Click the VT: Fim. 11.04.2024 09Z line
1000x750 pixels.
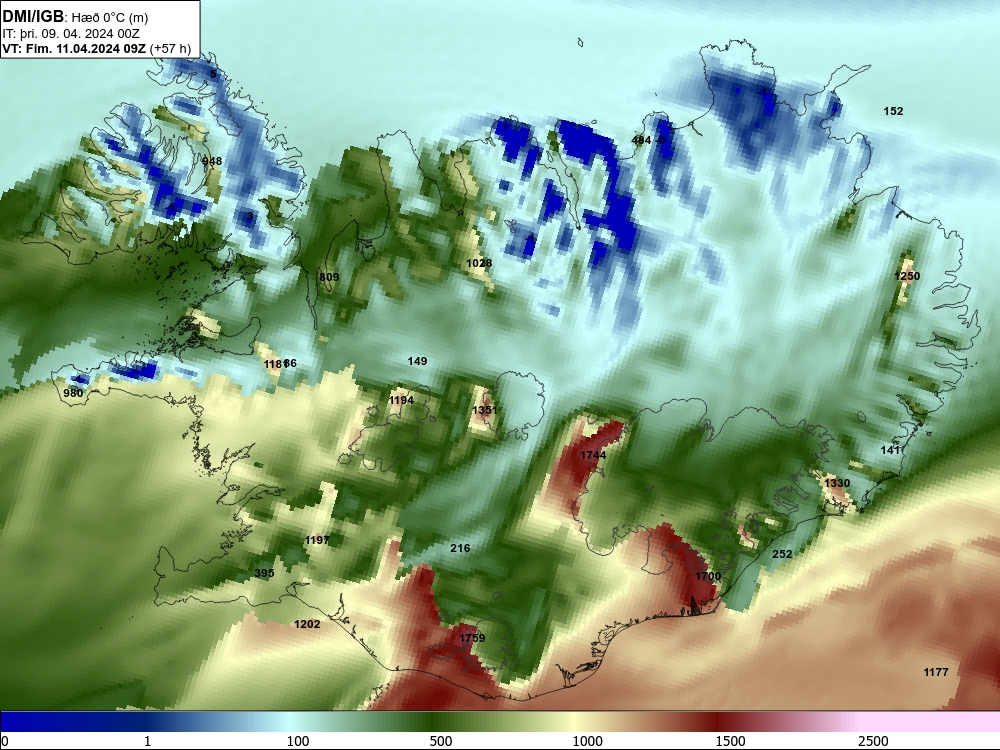[97, 48]
